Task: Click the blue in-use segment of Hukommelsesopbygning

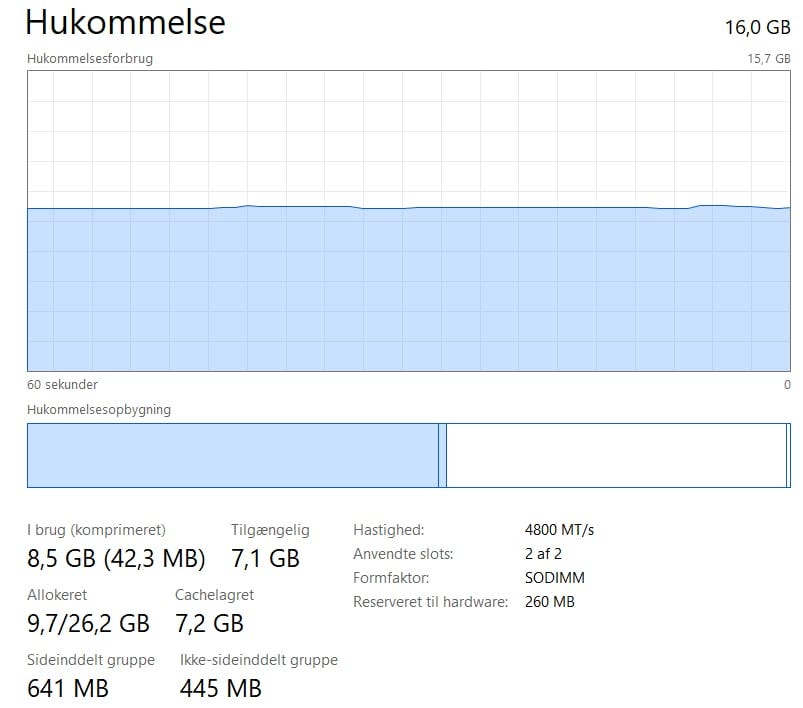Action: [x=232, y=455]
